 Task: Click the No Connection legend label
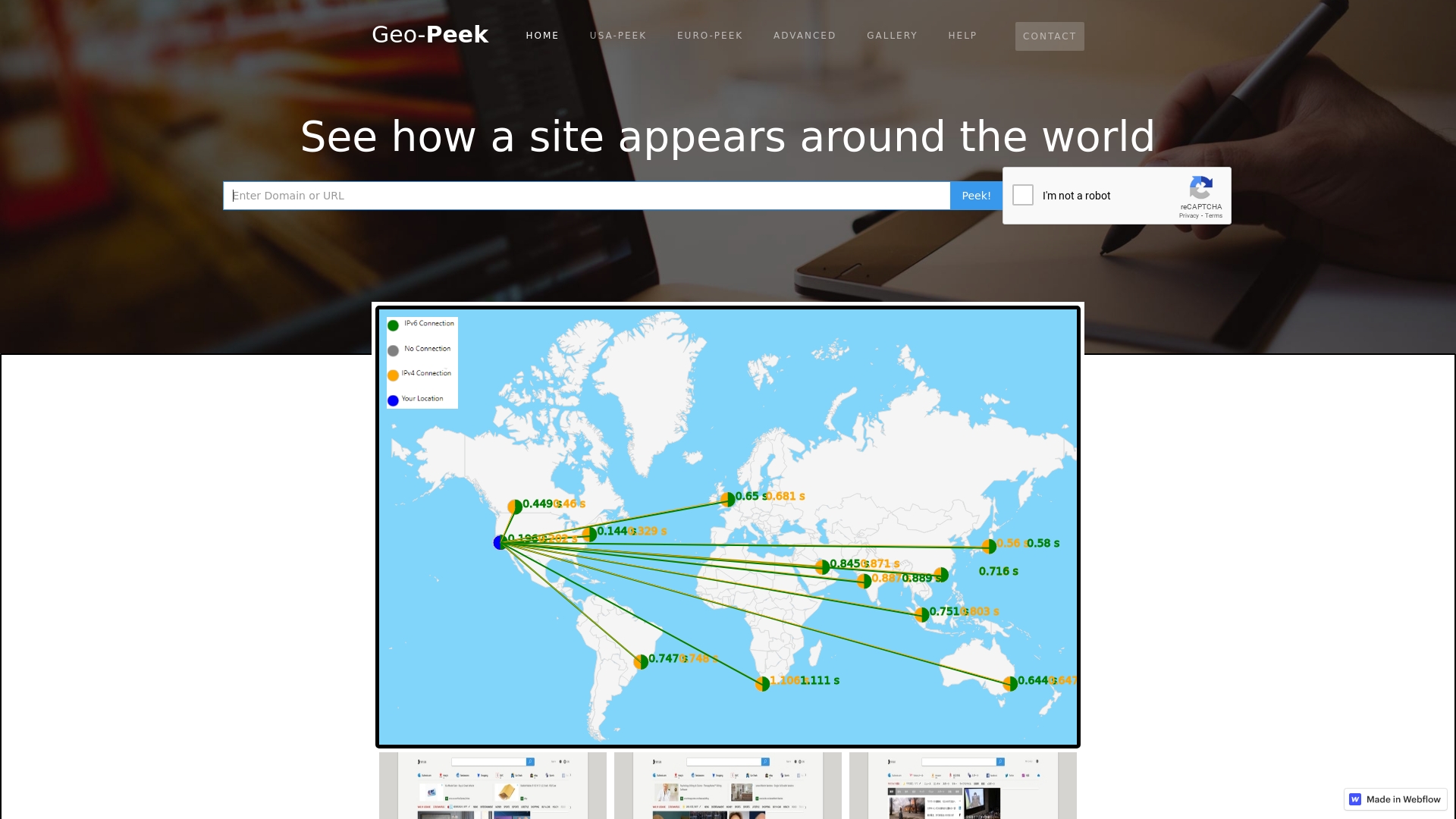428,349
